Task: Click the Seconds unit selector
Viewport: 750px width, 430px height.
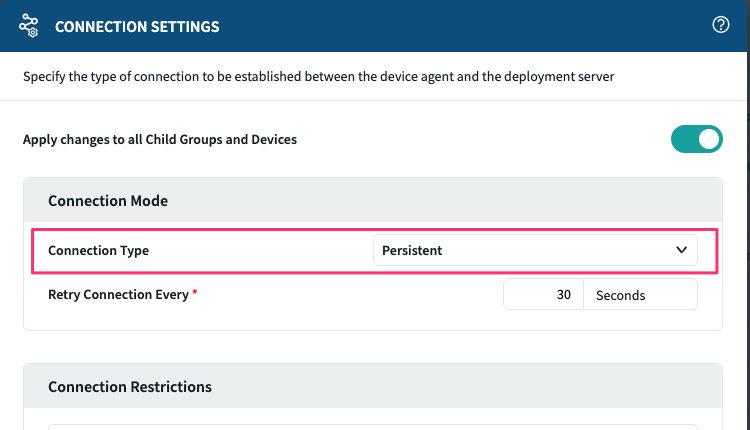Action: pyautogui.click(x=640, y=295)
